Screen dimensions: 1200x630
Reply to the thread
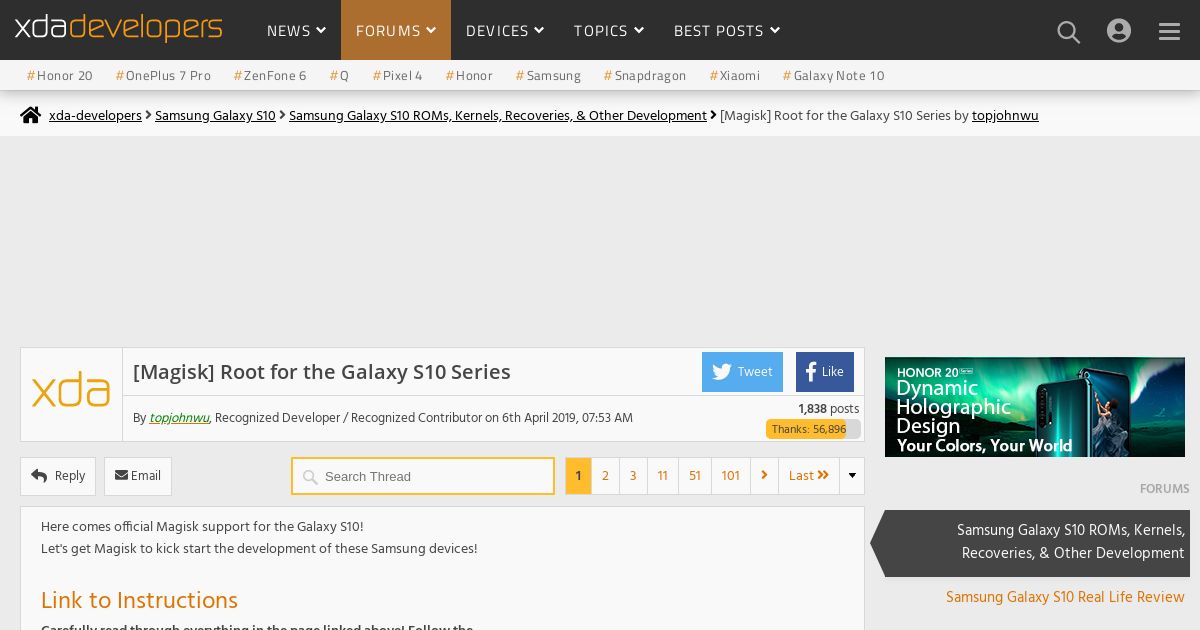(x=58, y=476)
